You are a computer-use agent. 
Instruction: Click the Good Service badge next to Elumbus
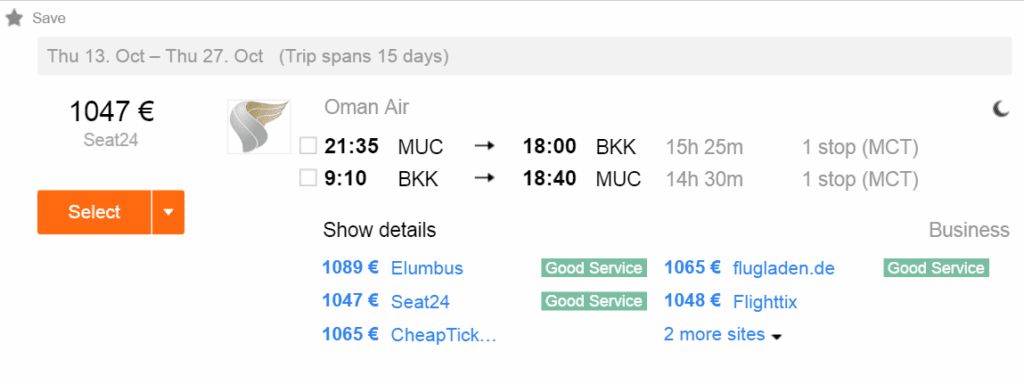(x=594, y=268)
